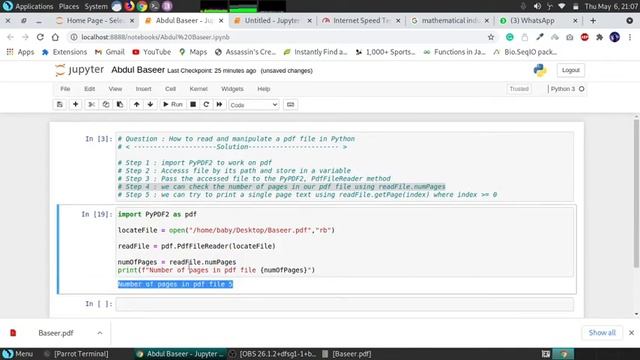Open the Chrome profile avatar

(x=614, y=37)
